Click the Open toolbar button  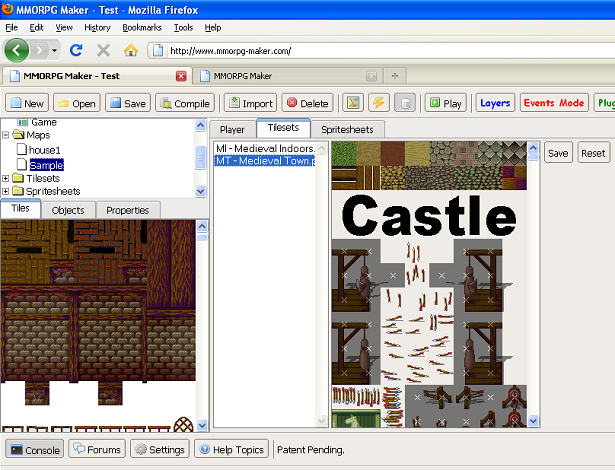77,103
